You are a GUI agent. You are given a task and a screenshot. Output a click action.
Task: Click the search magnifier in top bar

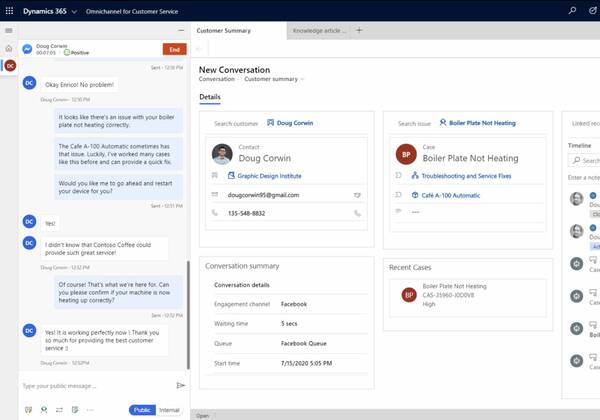(x=572, y=10)
